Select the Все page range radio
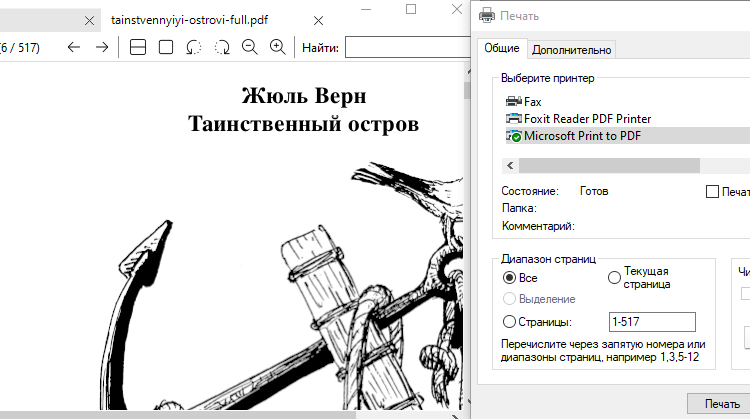The width and height of the screenshot is (750, 419). [509, 278]
